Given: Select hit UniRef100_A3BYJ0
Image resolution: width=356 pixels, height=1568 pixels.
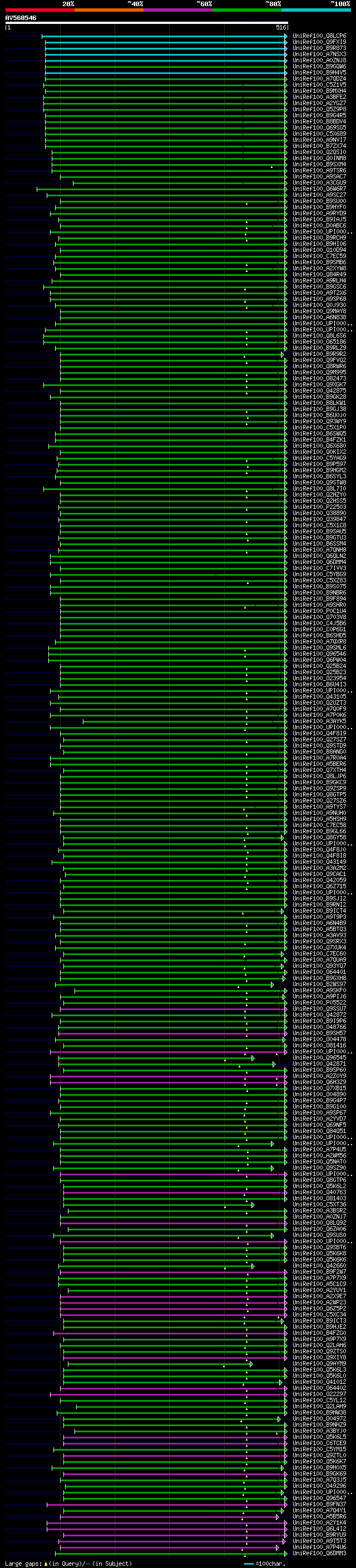Looking at the screenshot, I should click(x=319, y=1431).
